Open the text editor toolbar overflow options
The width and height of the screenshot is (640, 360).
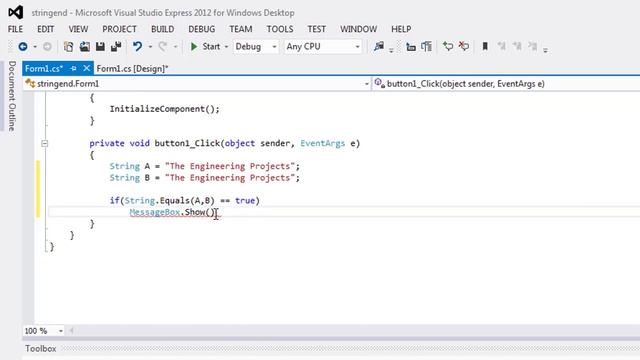pos(545,50)
